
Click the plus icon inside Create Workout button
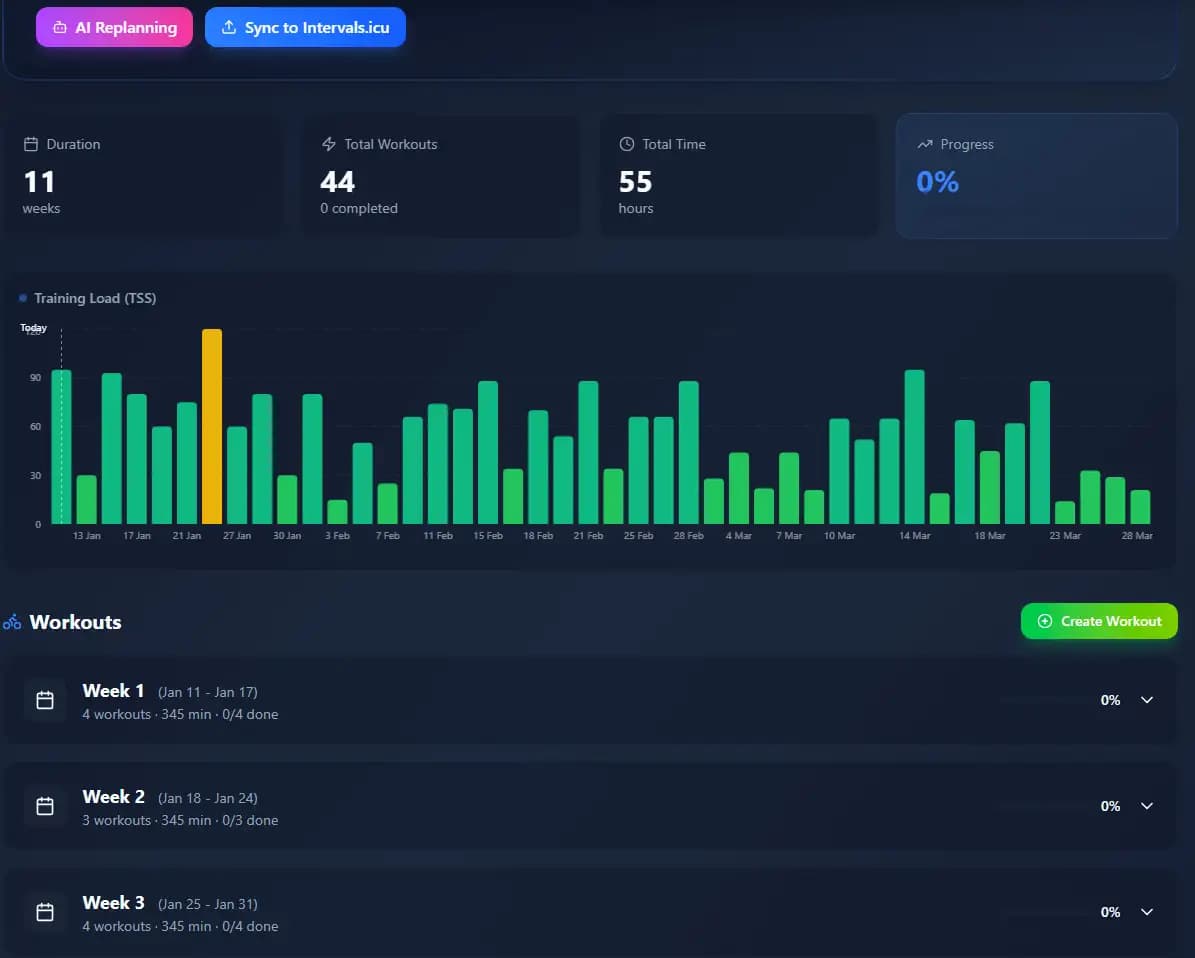pyautogui.click(x=1043, y=621)
